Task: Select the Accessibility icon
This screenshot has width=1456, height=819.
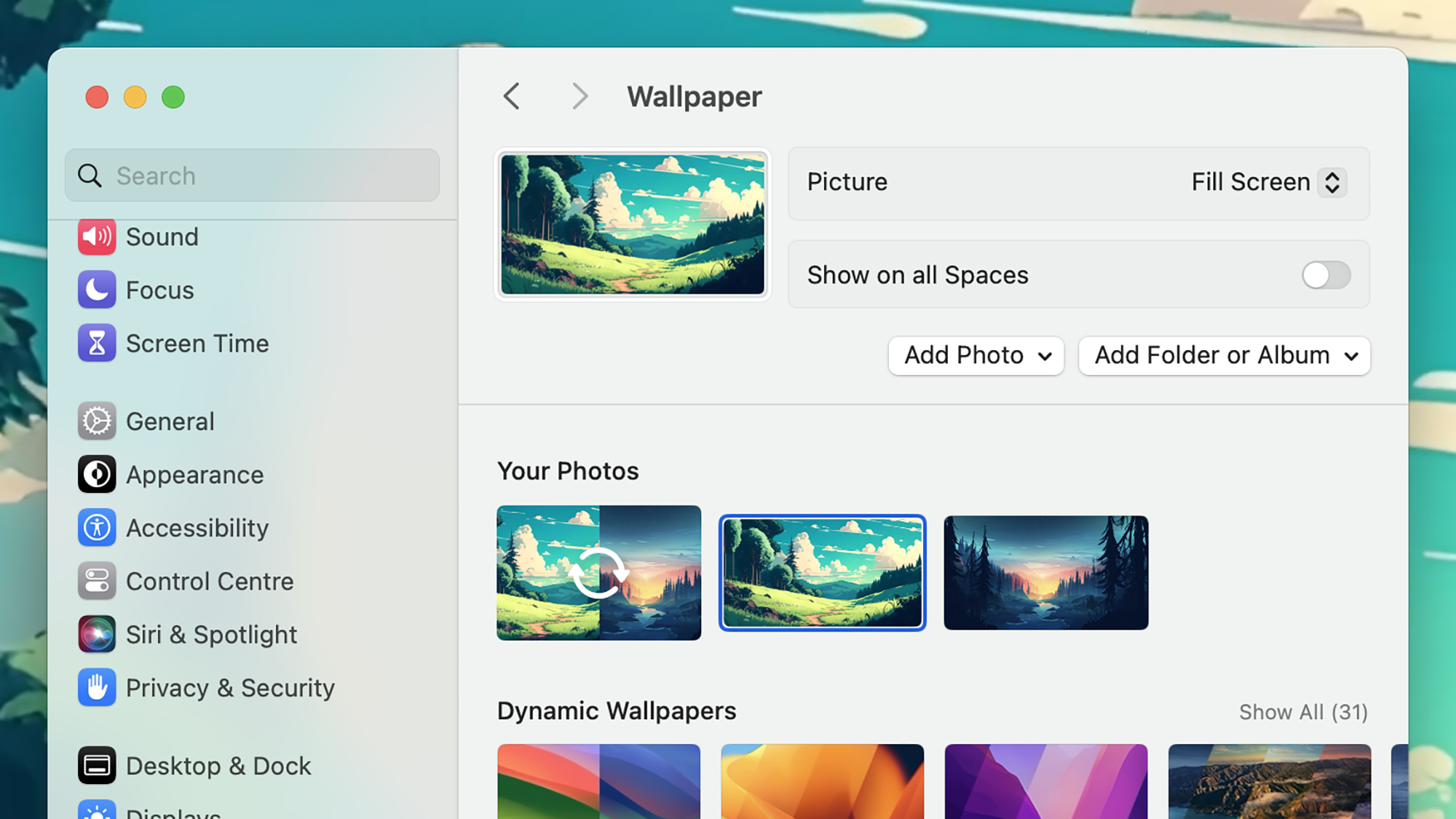Action: (97, 528)
